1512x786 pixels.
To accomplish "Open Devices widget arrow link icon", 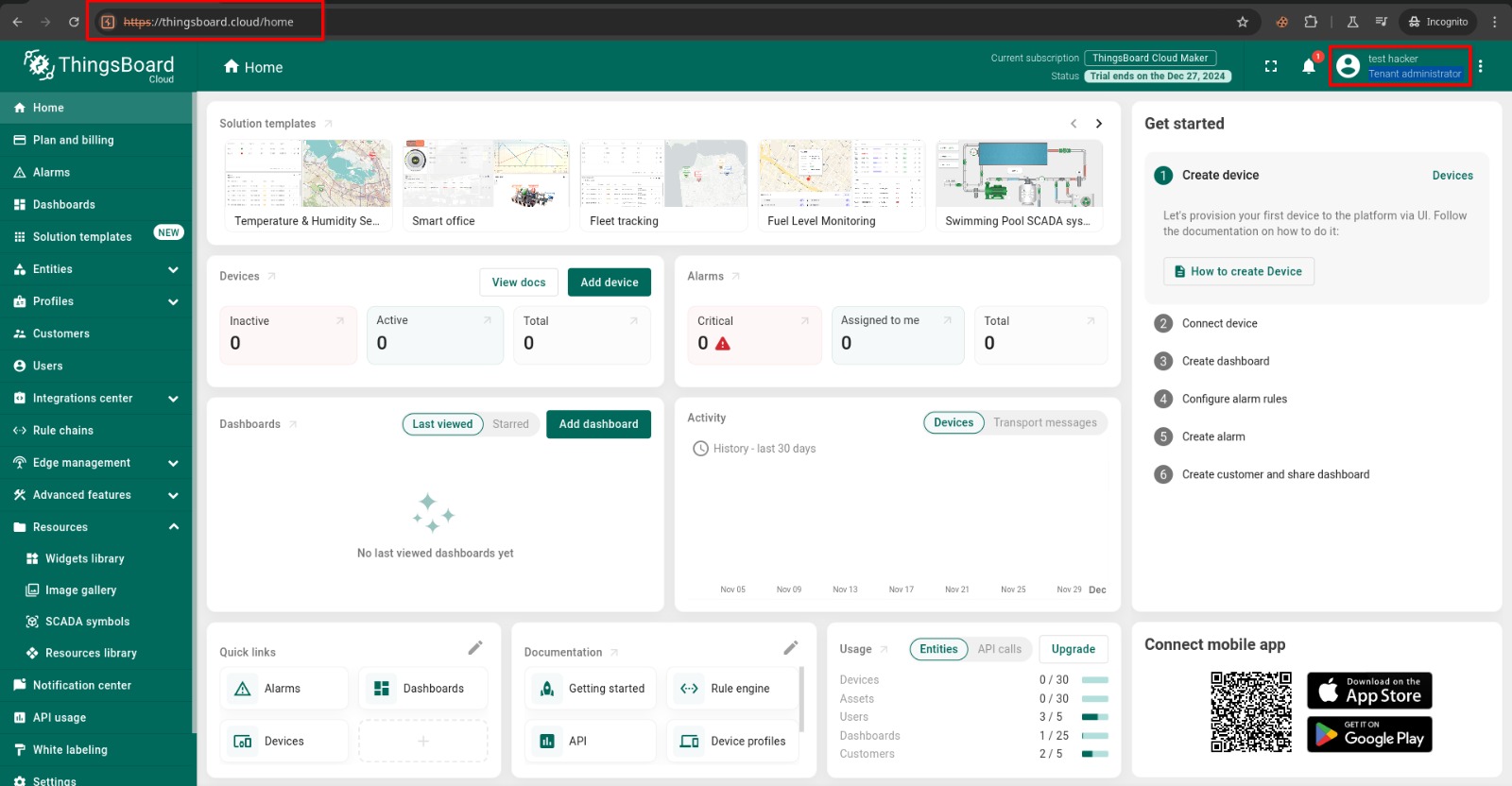I will (271, 277).
